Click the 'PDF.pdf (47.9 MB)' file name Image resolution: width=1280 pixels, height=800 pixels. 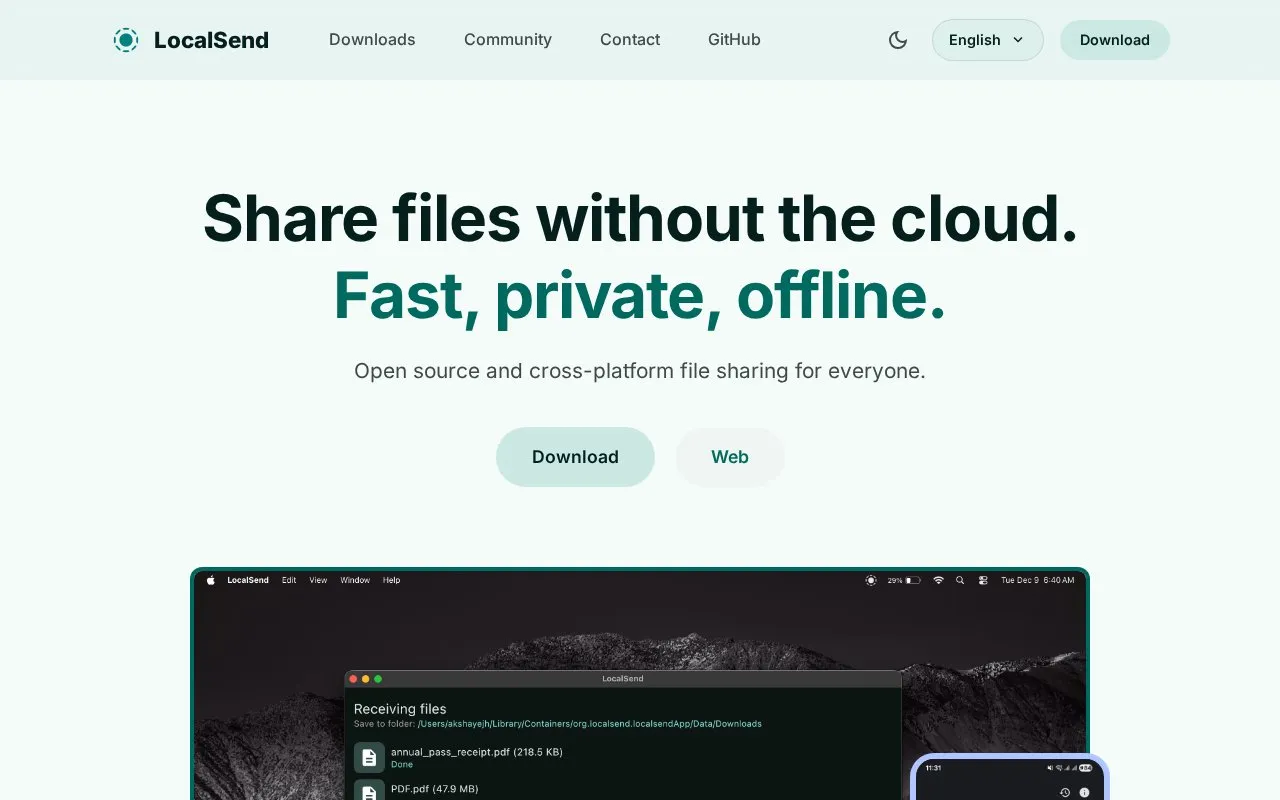coord(435,789)
